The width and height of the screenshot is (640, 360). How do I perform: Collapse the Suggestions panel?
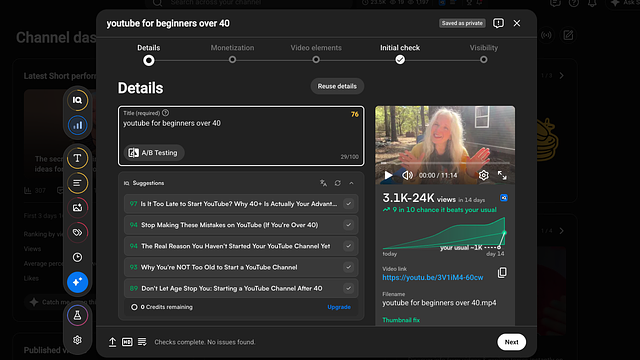point(351,183)
